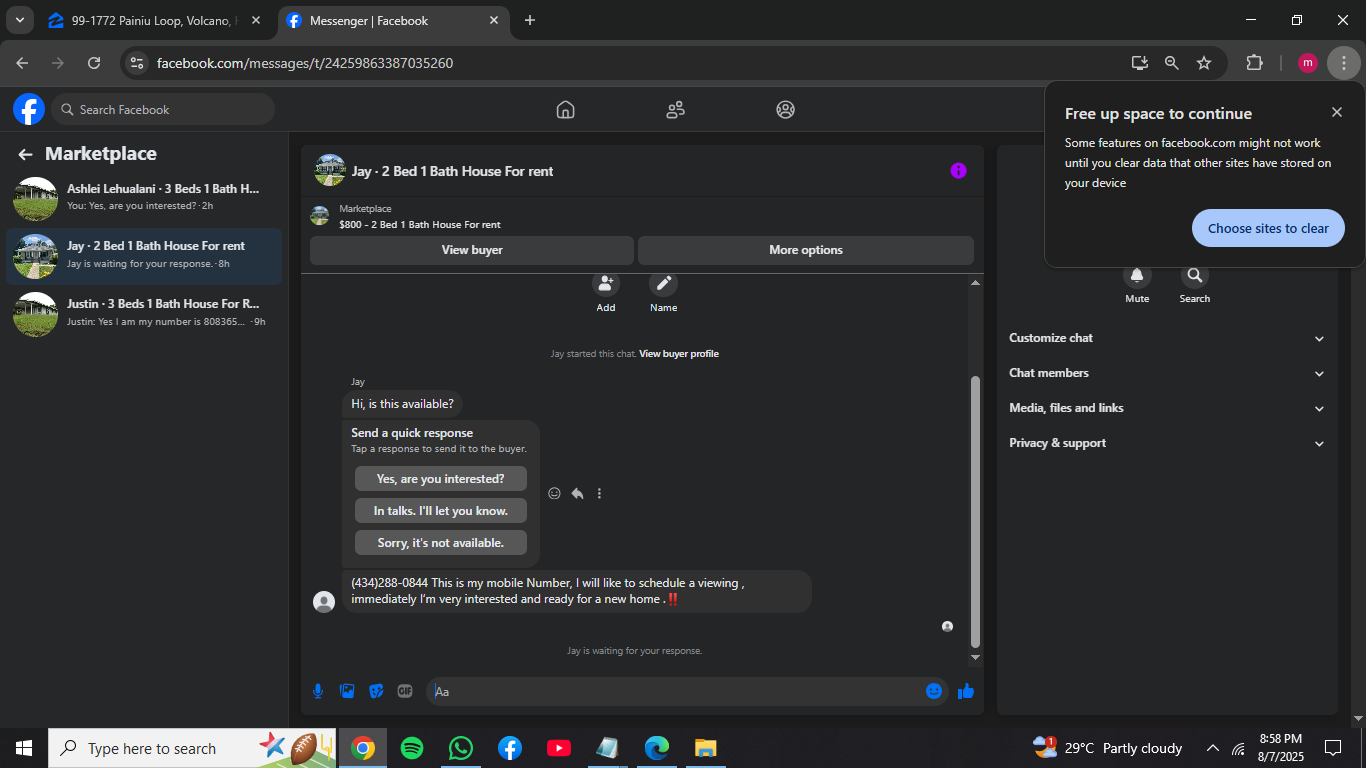
Task: Click the More options button
Action: coord(806,250)
